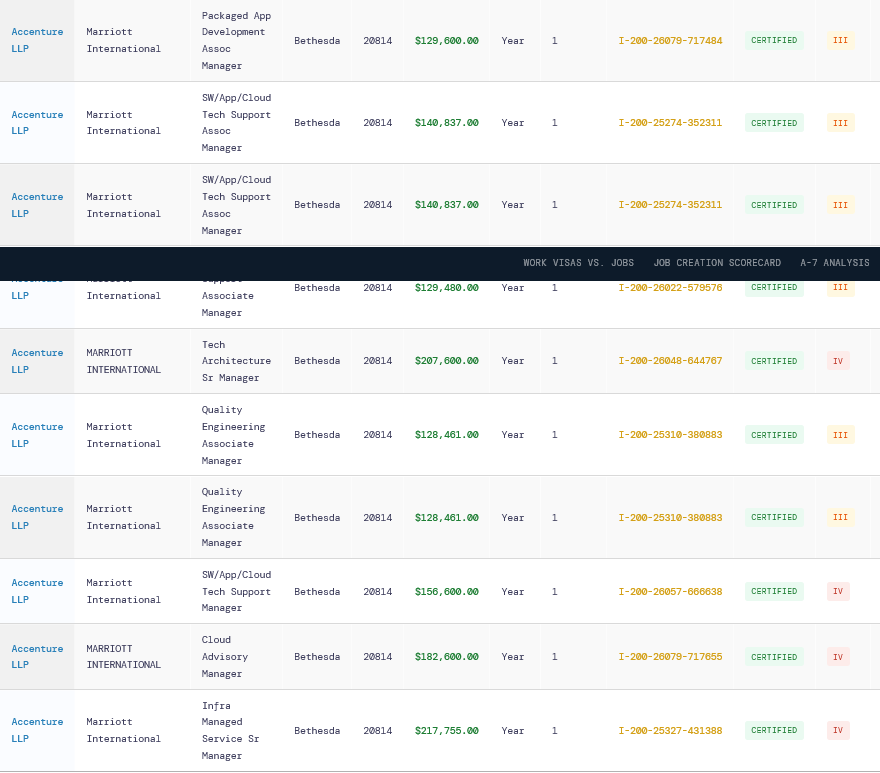Click the Infra Managed Service Sr Manager job title
Viewport: 880px width, 773px height.
230,730
